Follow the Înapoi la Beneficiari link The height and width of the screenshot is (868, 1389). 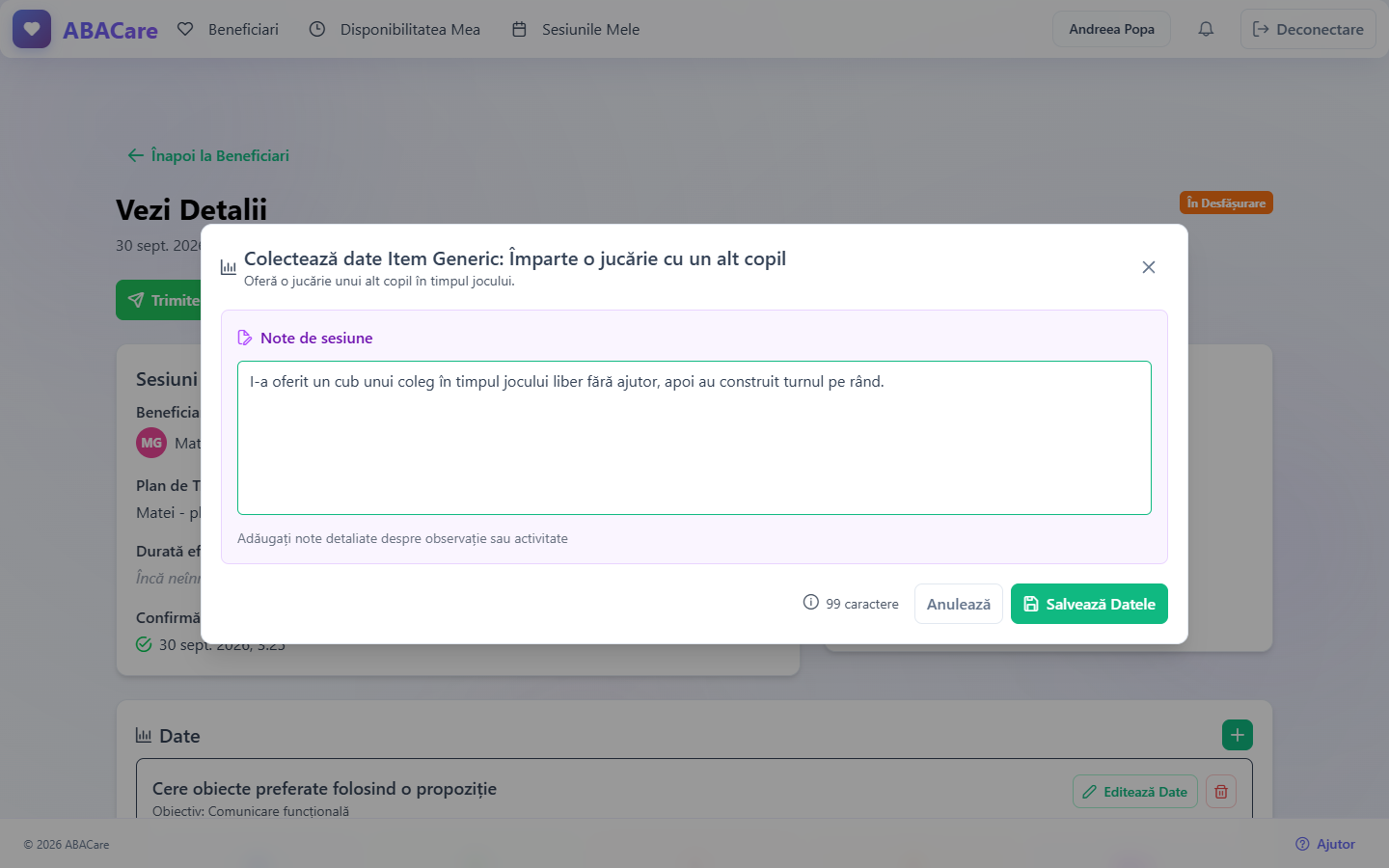click(208, 155)
